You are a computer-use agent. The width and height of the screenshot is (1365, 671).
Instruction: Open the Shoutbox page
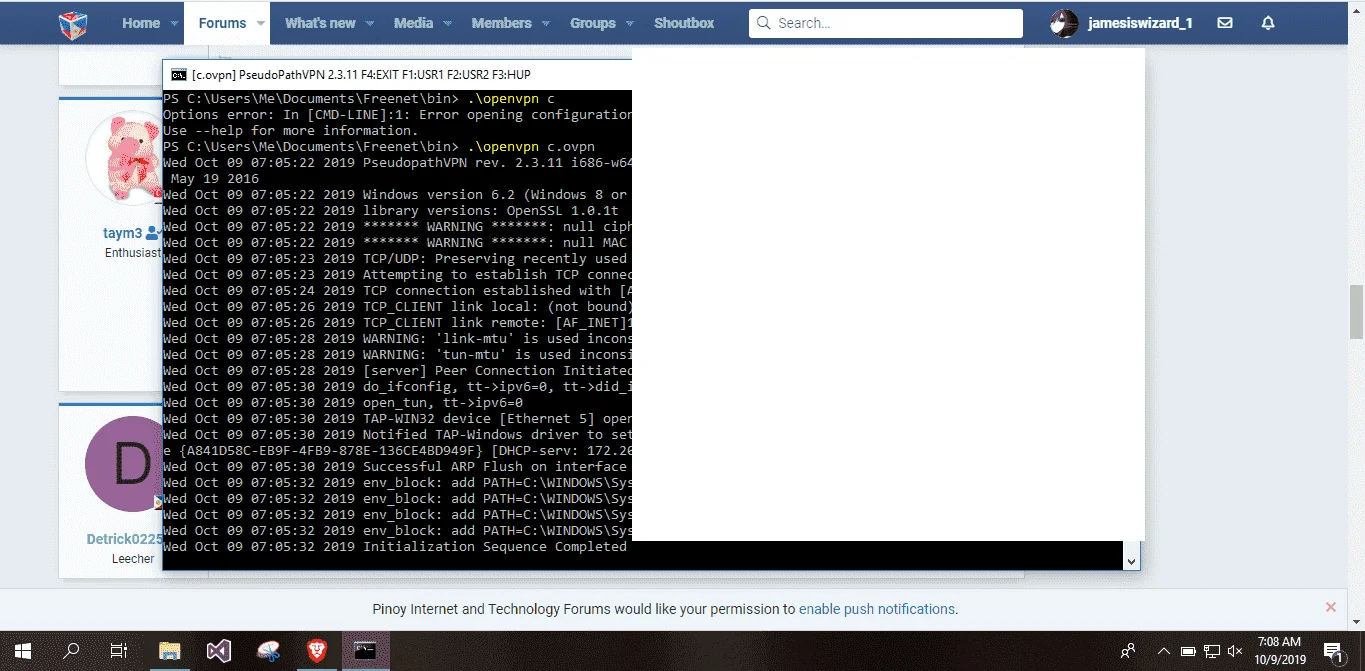tap(684, 23)
